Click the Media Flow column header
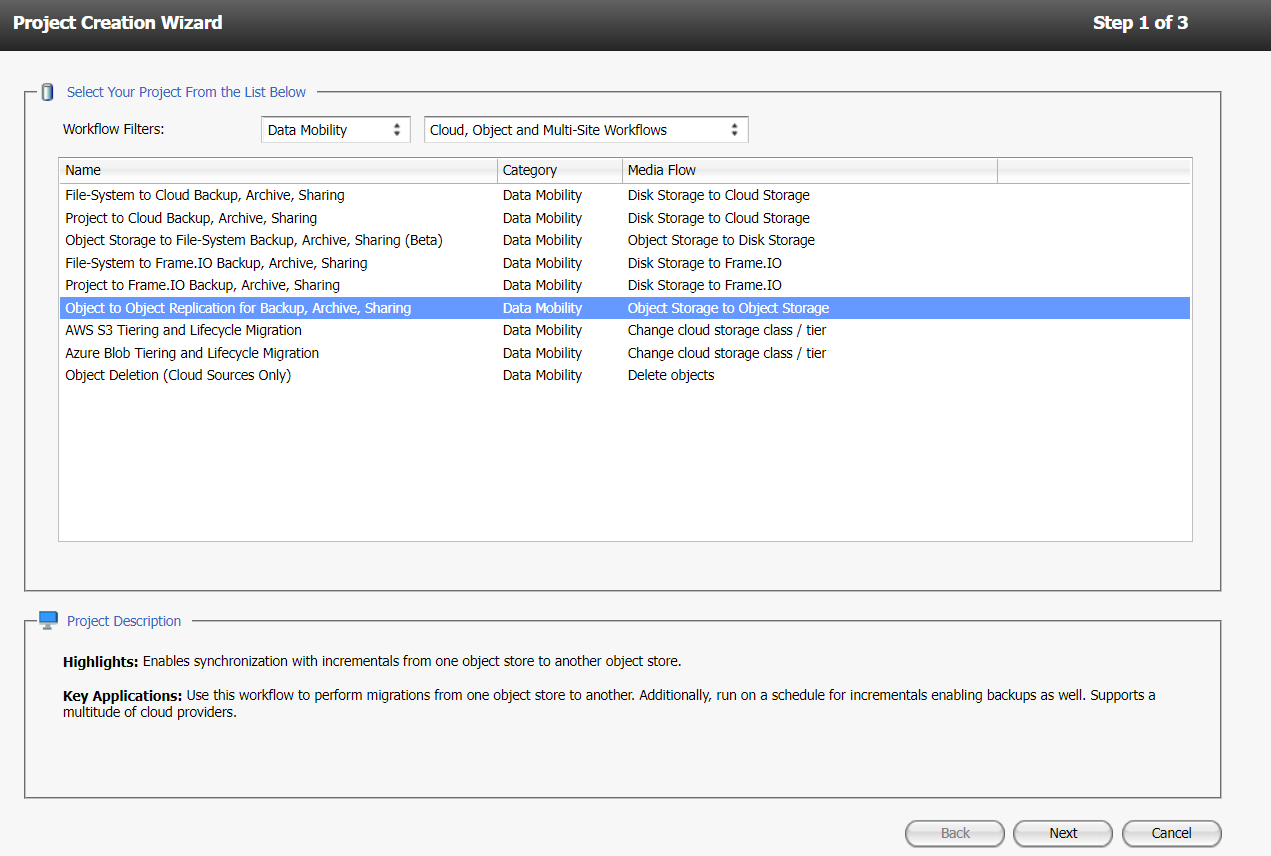This screenshot has width=1271, height=856. (808, 170)
